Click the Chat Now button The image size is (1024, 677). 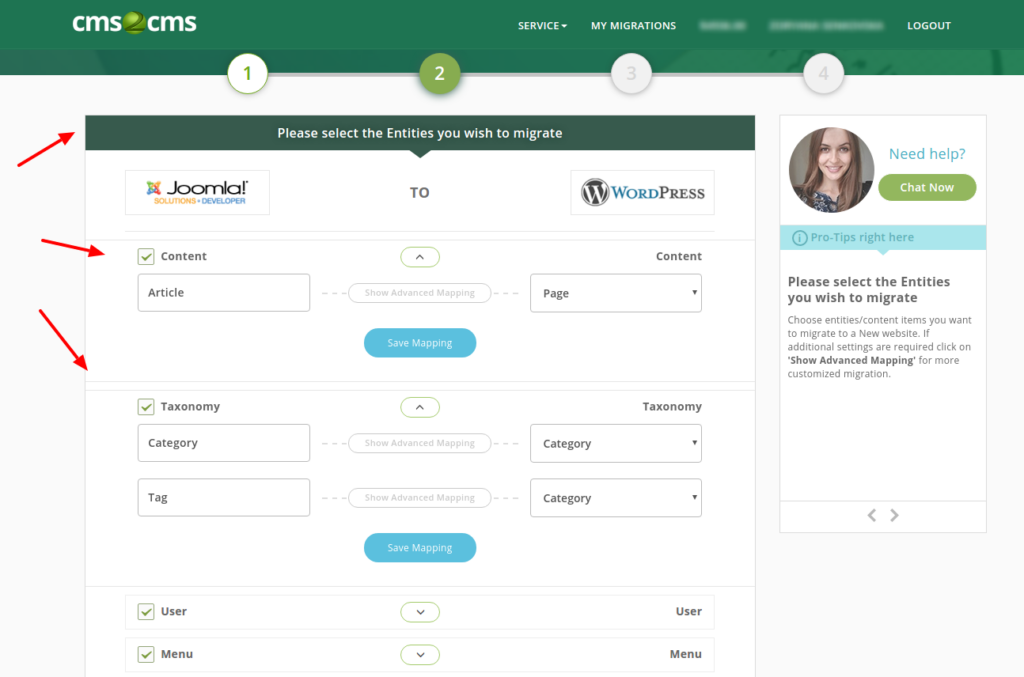point(927,187)
